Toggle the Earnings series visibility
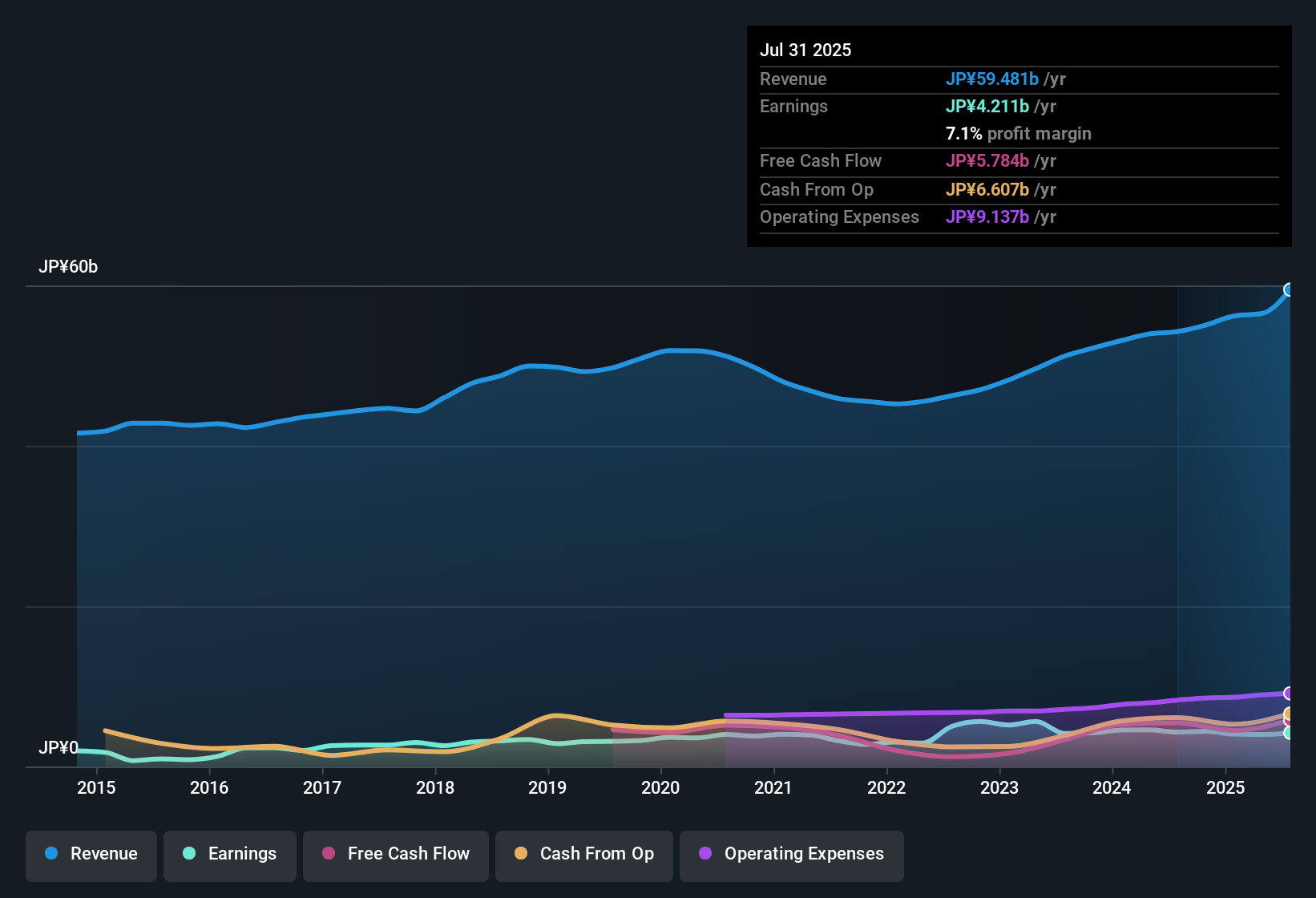The image size is (1316, 898). coord(230,855)
